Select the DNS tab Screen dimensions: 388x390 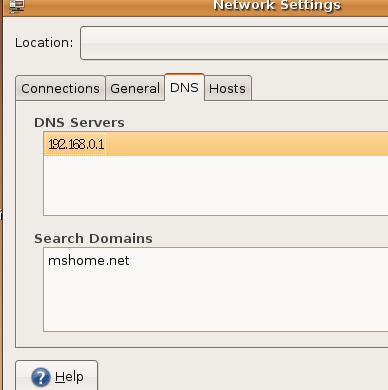[184, 87]
